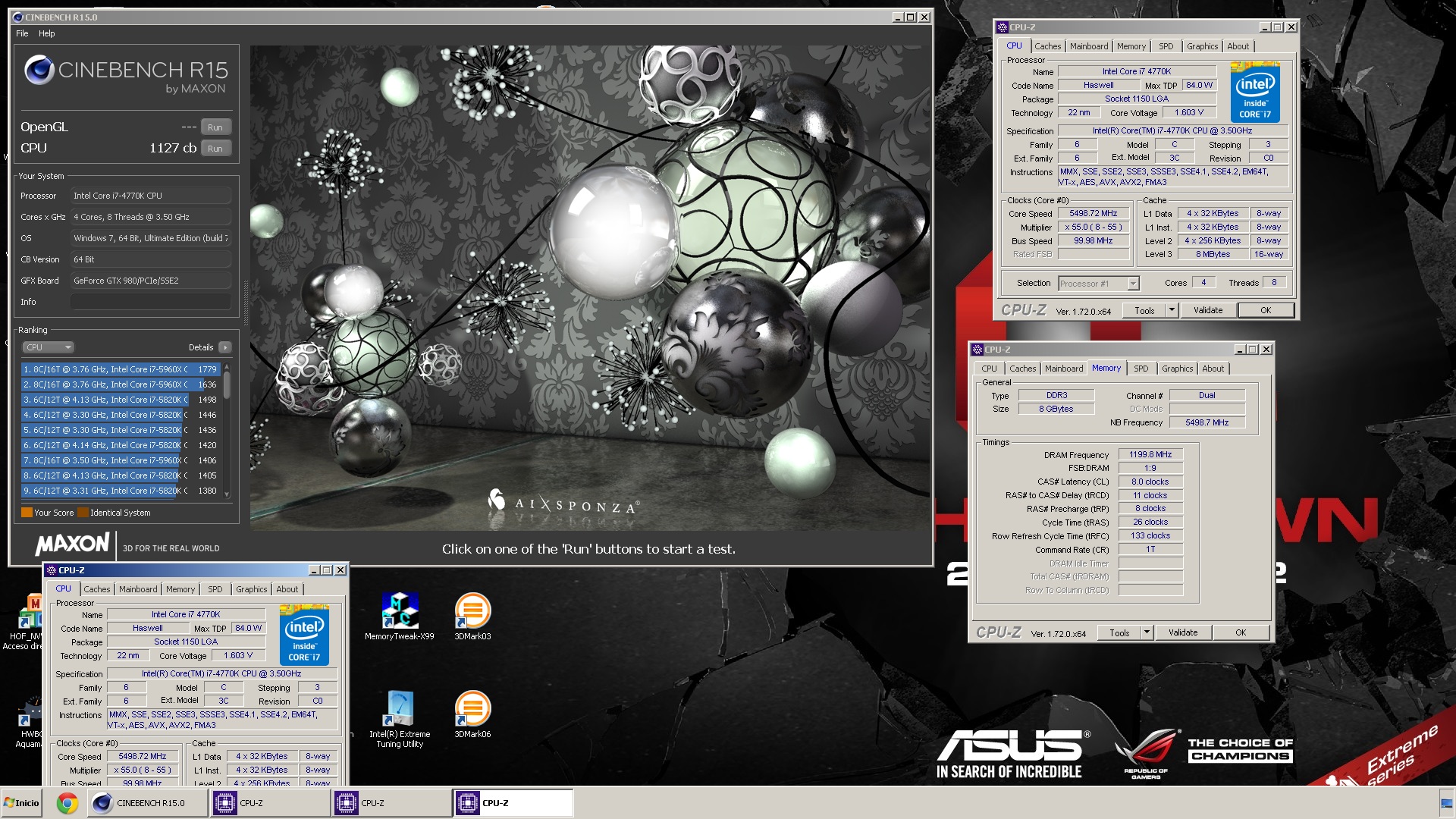The image size is (1456, 819).
Task: Open About tab in top CPU-Z window
Action: 1238,46
